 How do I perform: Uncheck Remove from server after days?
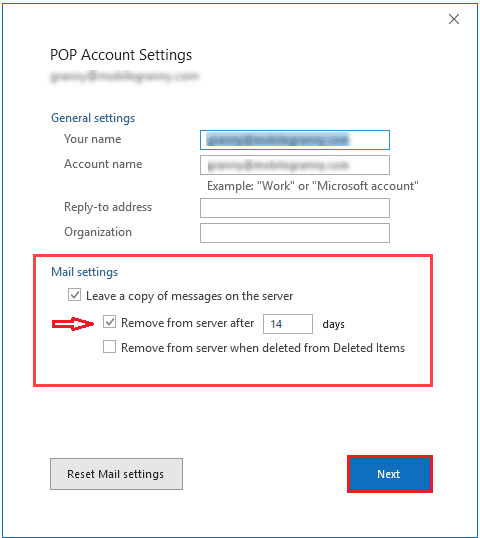[x=109, y=322]
